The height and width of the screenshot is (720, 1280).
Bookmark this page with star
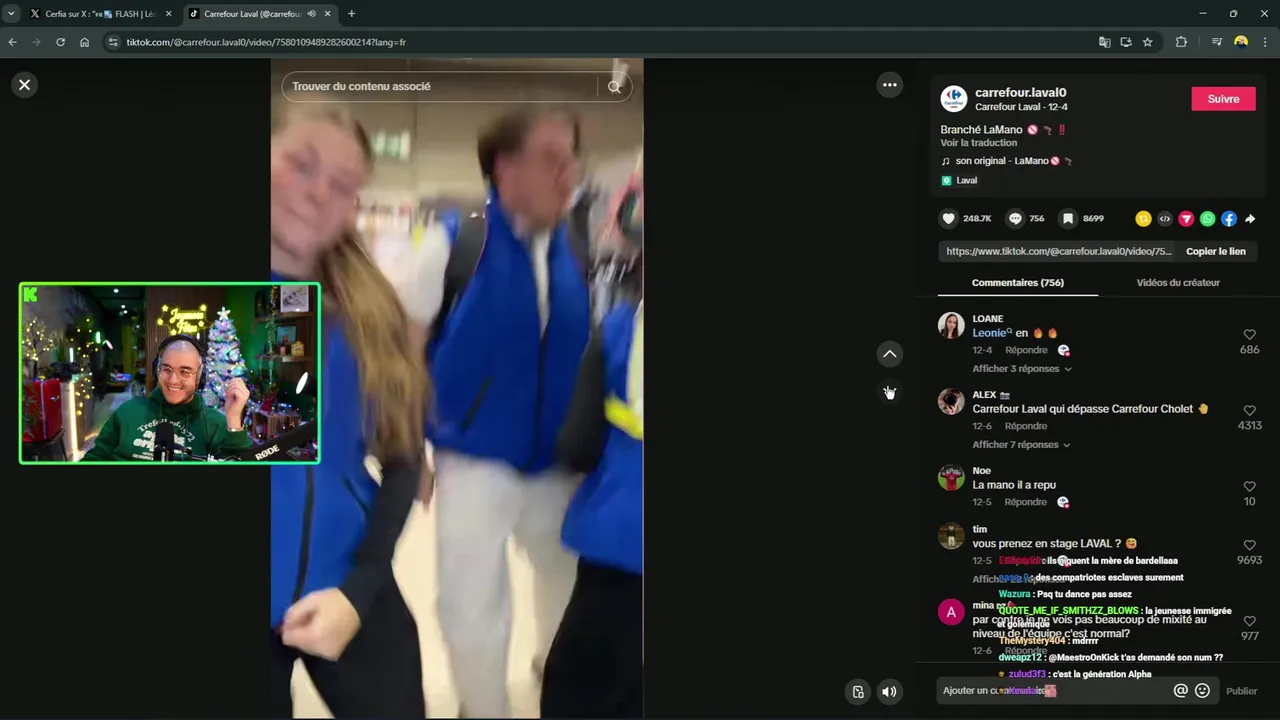point(1148,42)
